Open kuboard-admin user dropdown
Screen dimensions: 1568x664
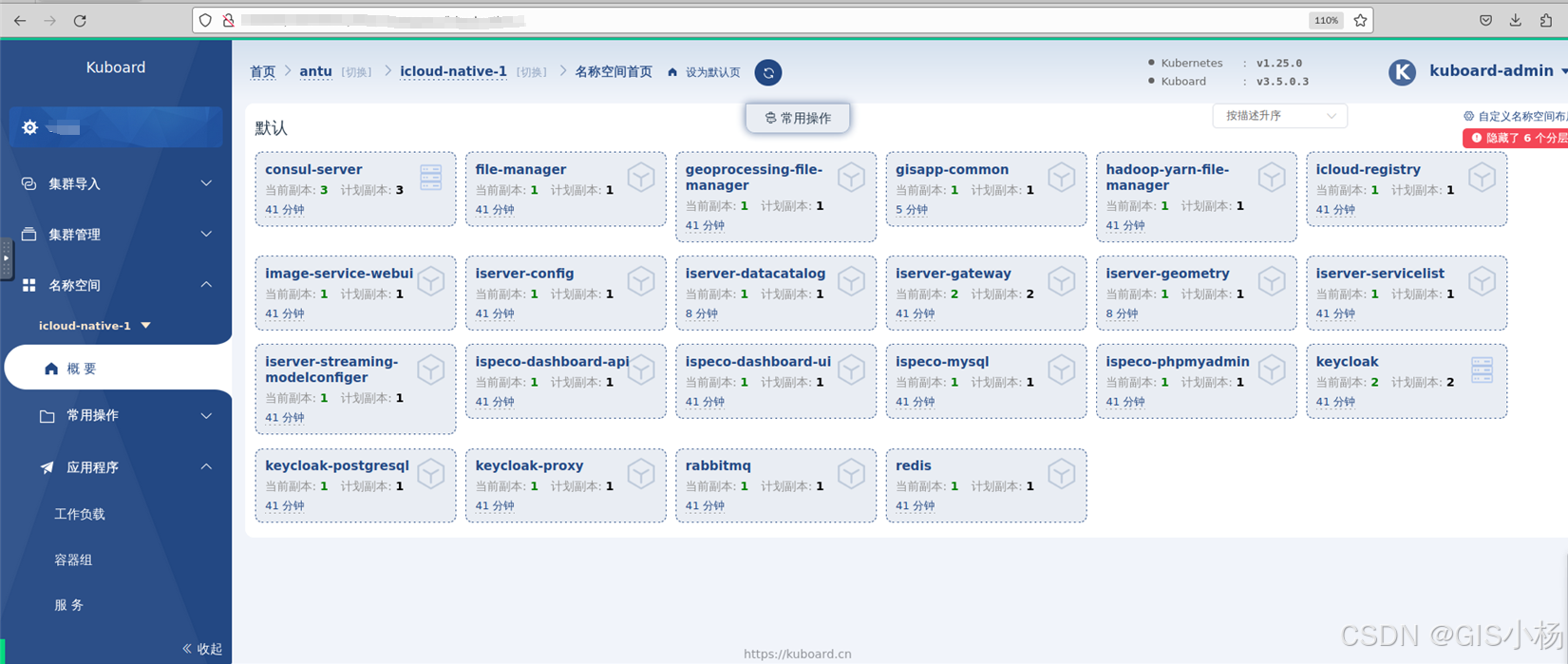1498,71
